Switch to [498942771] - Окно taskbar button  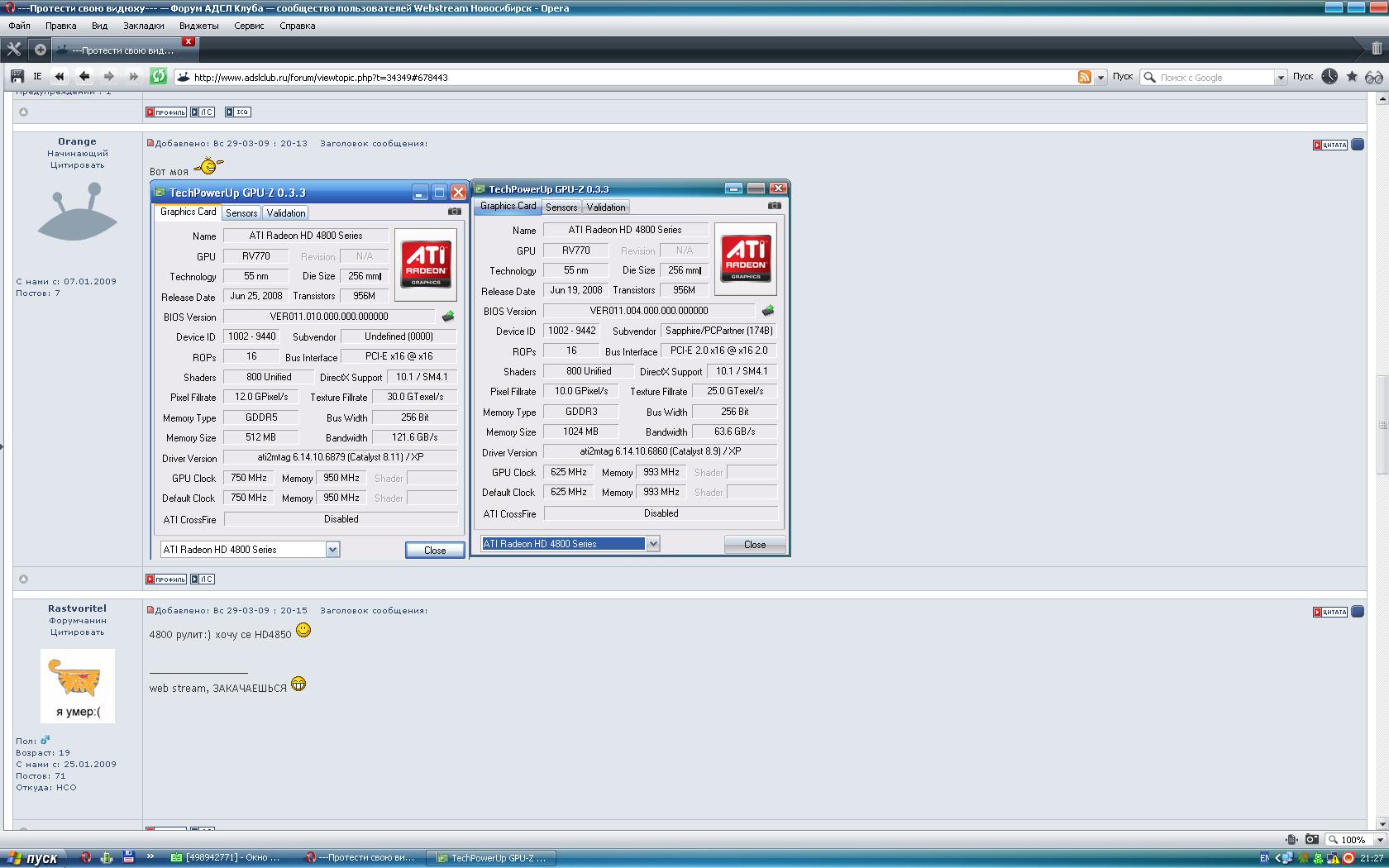228,858
